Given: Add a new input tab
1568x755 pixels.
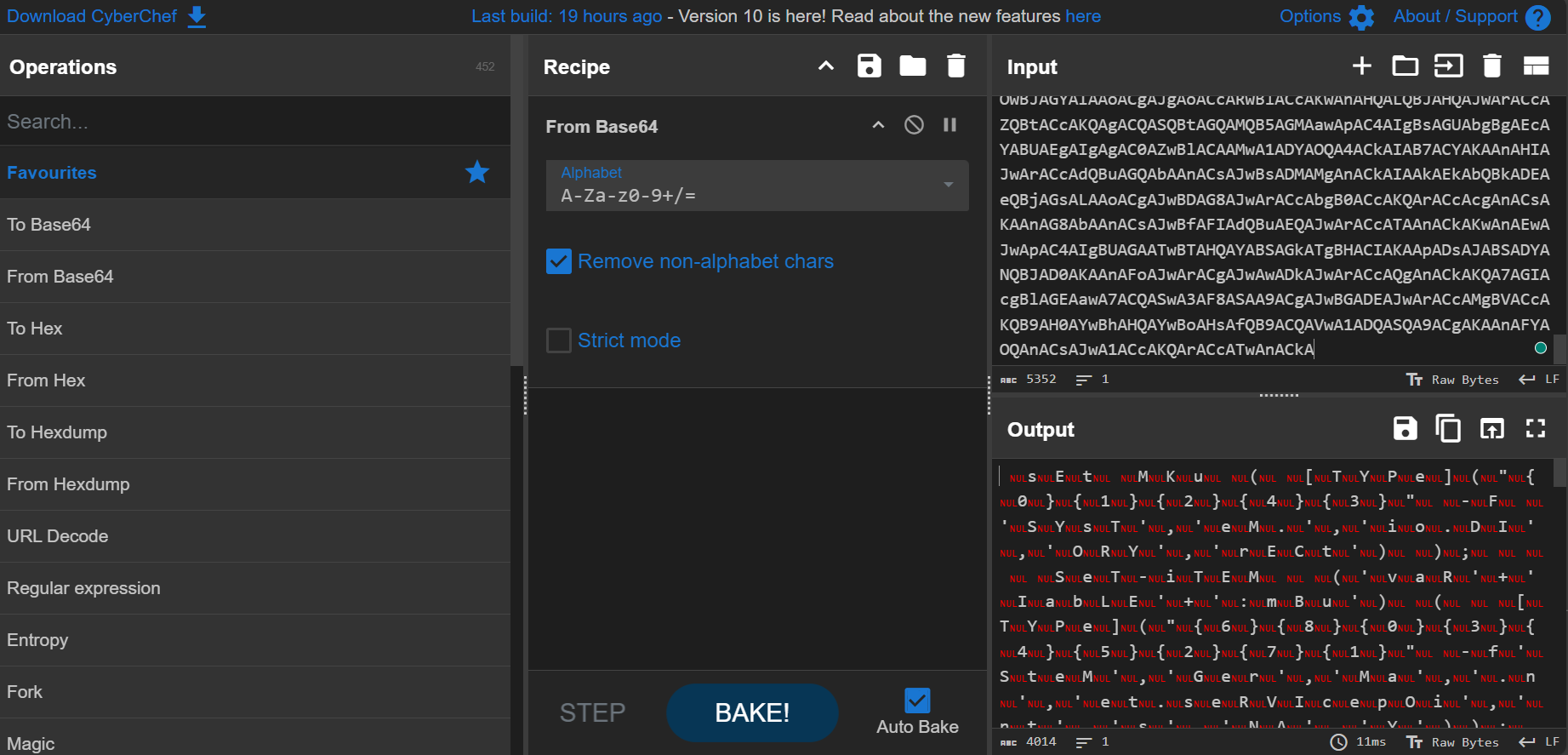Looking at the screenshot, I should (x=1362, y=66).
